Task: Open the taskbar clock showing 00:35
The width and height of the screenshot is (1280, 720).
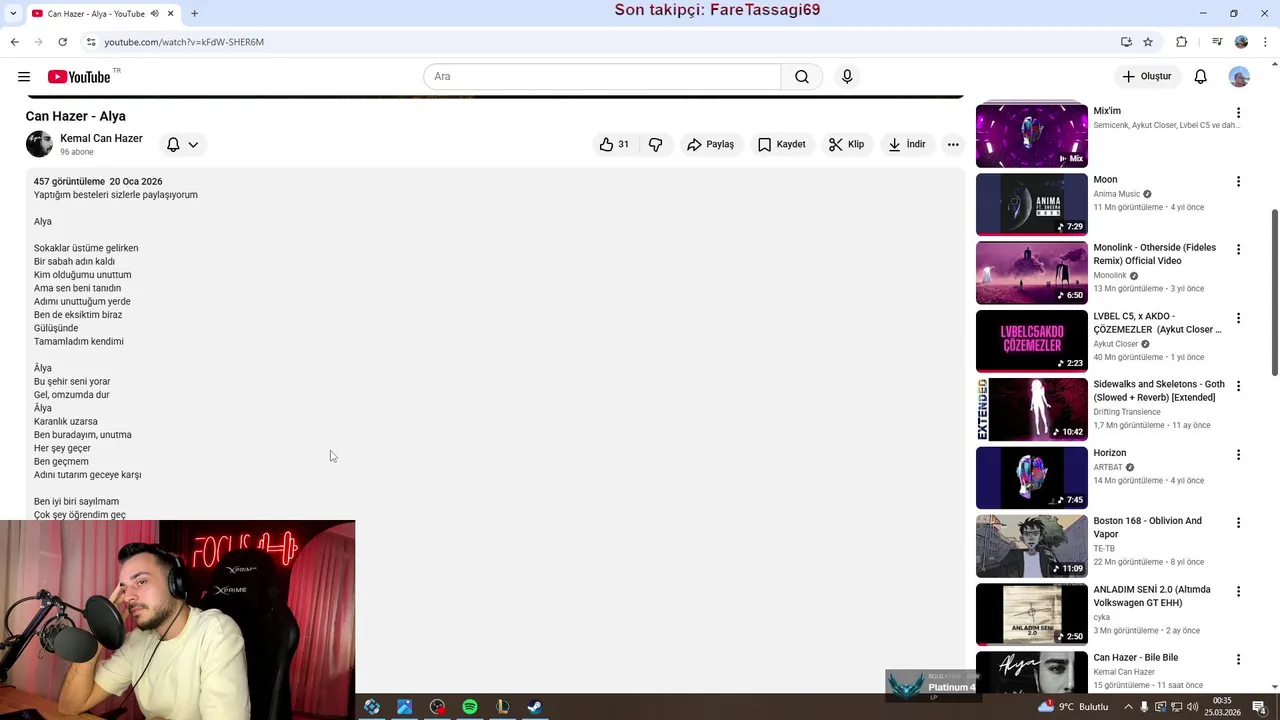Action: coord(1222,707)
